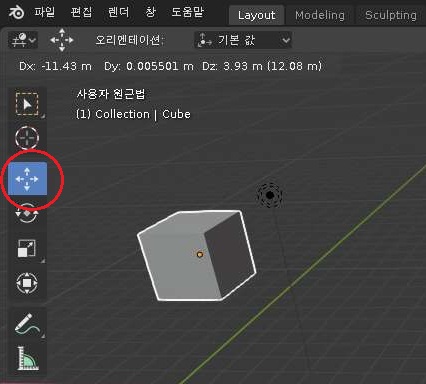
Task: Click the Blender logo icon
Action: [x=16, y=13]
